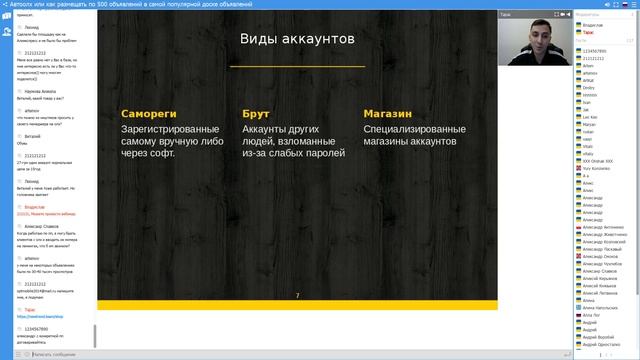Open chat options menu icon near input

18,355
